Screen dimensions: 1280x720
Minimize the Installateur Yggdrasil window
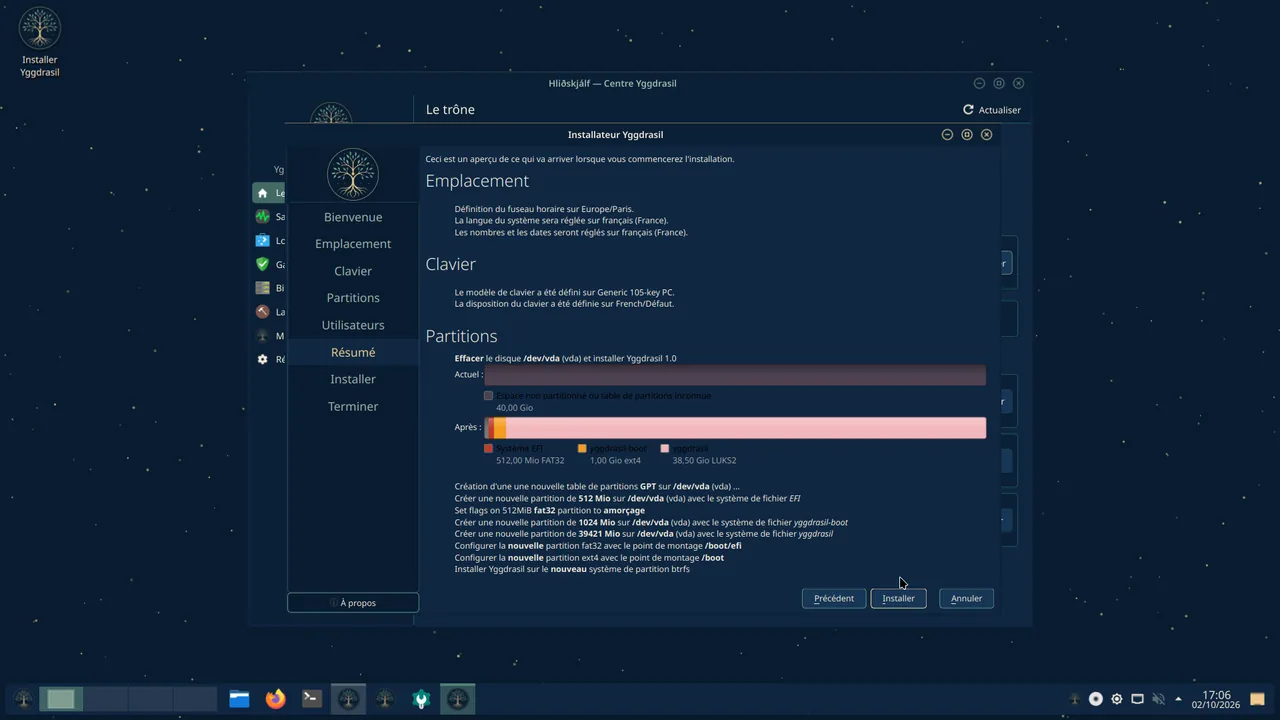[x=947, y=135]
